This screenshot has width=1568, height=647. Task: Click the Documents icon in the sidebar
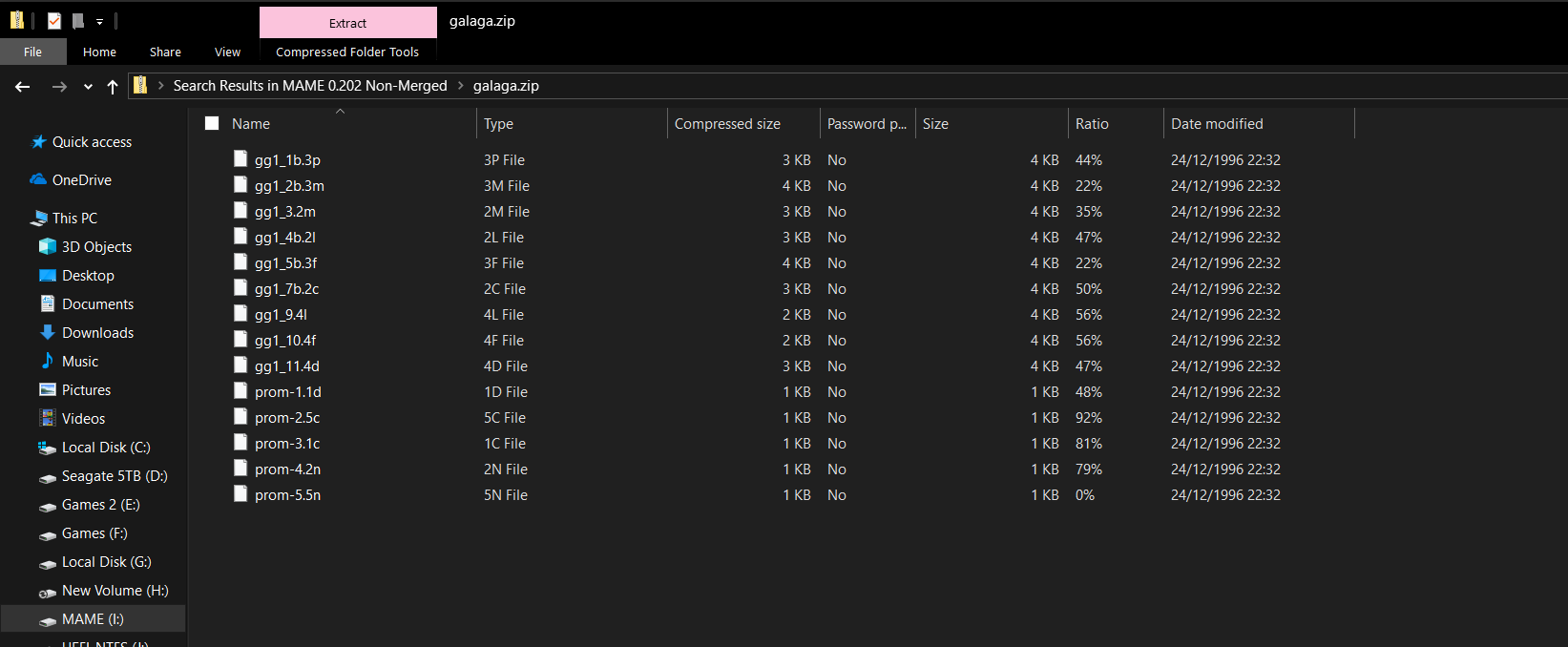point(48,303)
